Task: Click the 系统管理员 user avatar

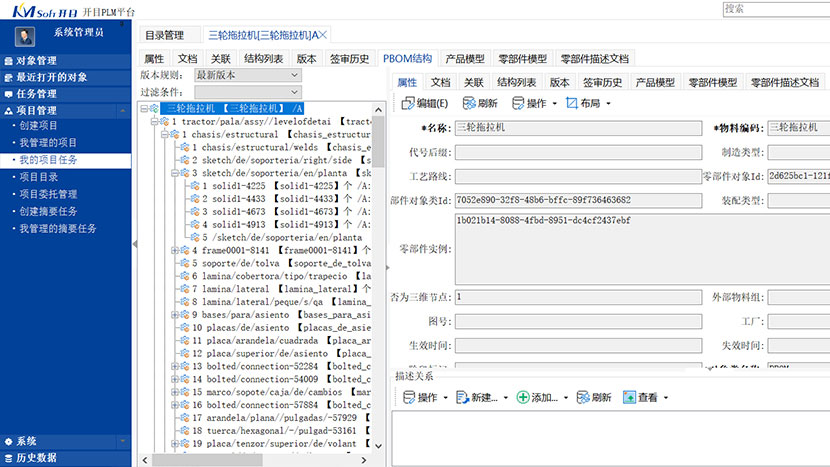Action: [x=23, y=35]
